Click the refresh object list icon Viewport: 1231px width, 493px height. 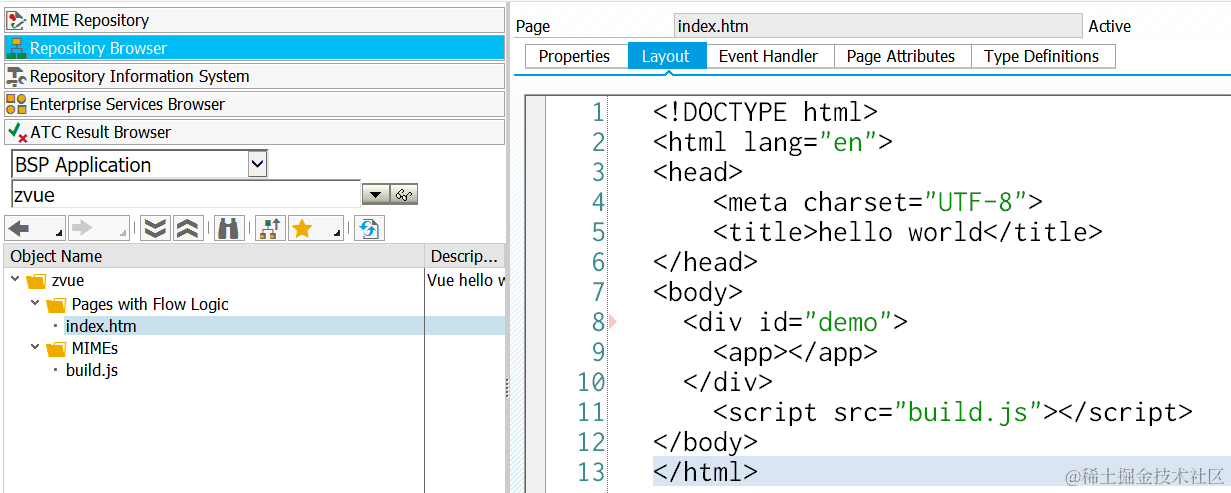[369, 229]
